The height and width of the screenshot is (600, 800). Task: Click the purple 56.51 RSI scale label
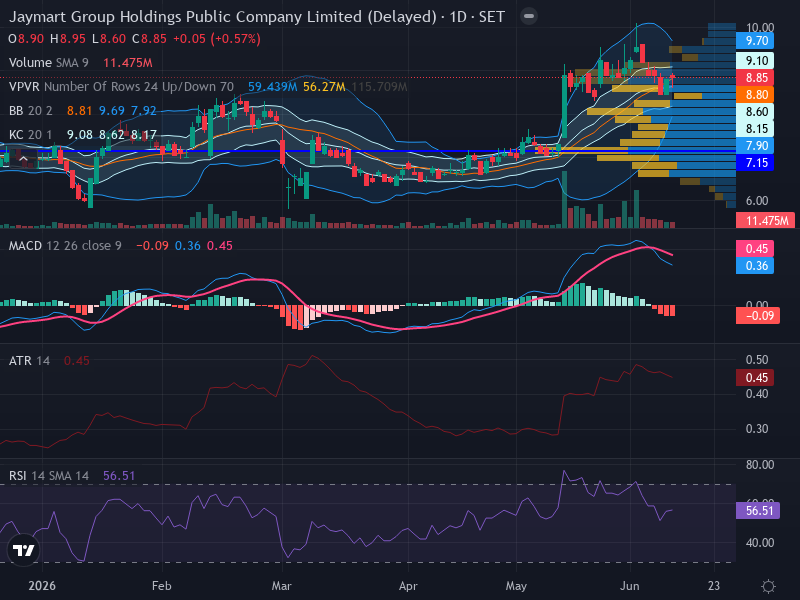tap(758, 511)
